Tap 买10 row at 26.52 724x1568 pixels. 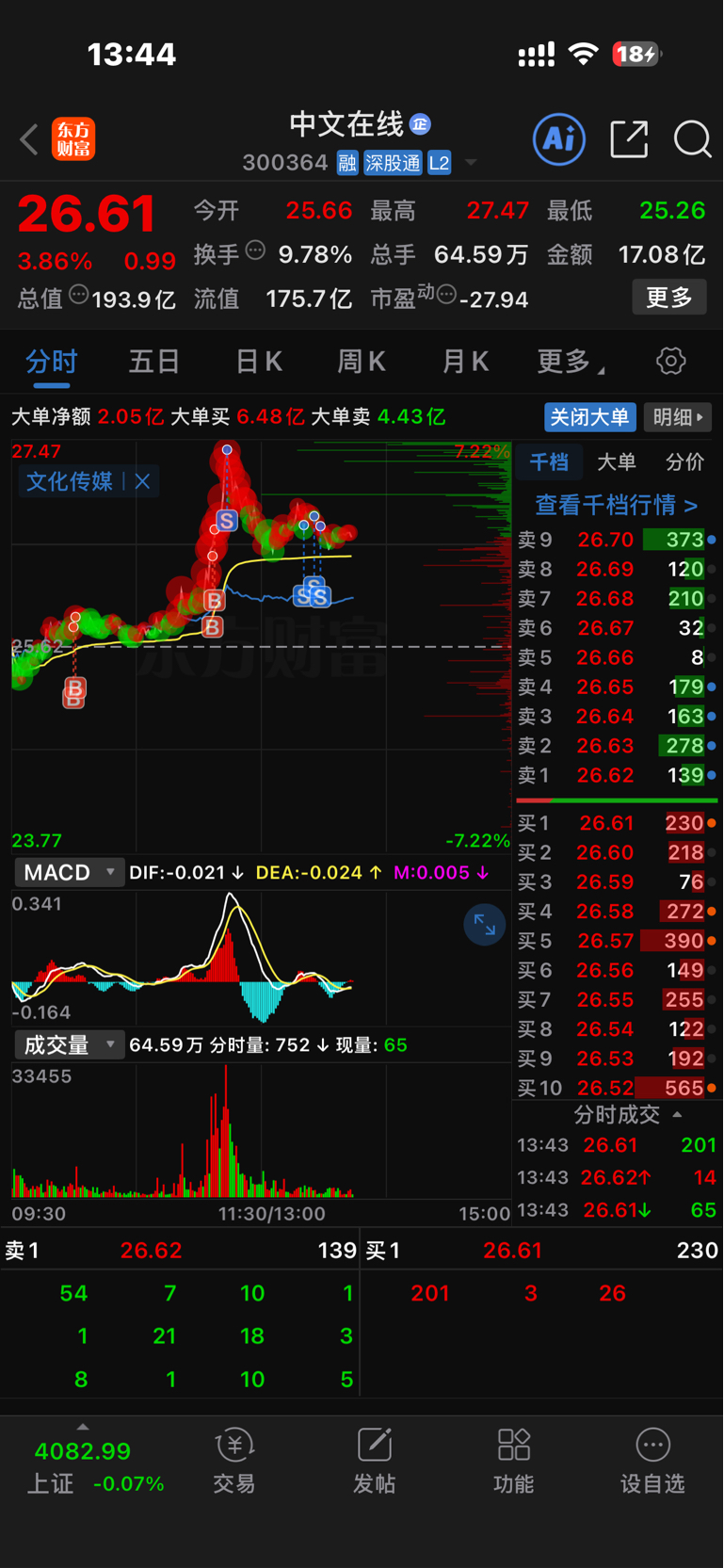point(617,1088)
